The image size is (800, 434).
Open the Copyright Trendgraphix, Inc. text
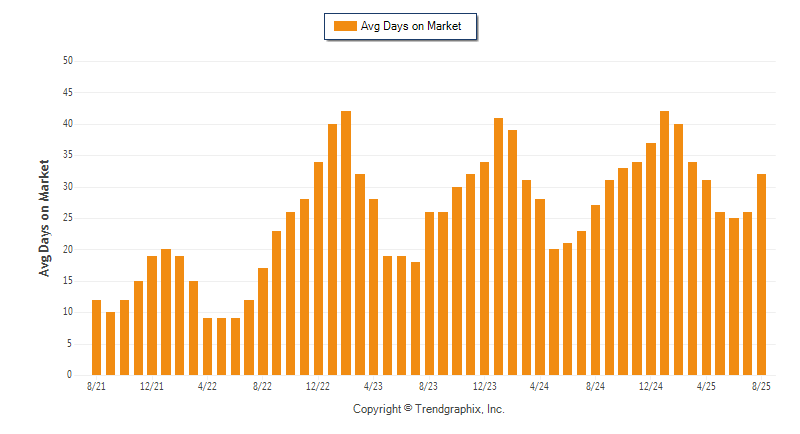pyautogui.click(x=429, y=409)
